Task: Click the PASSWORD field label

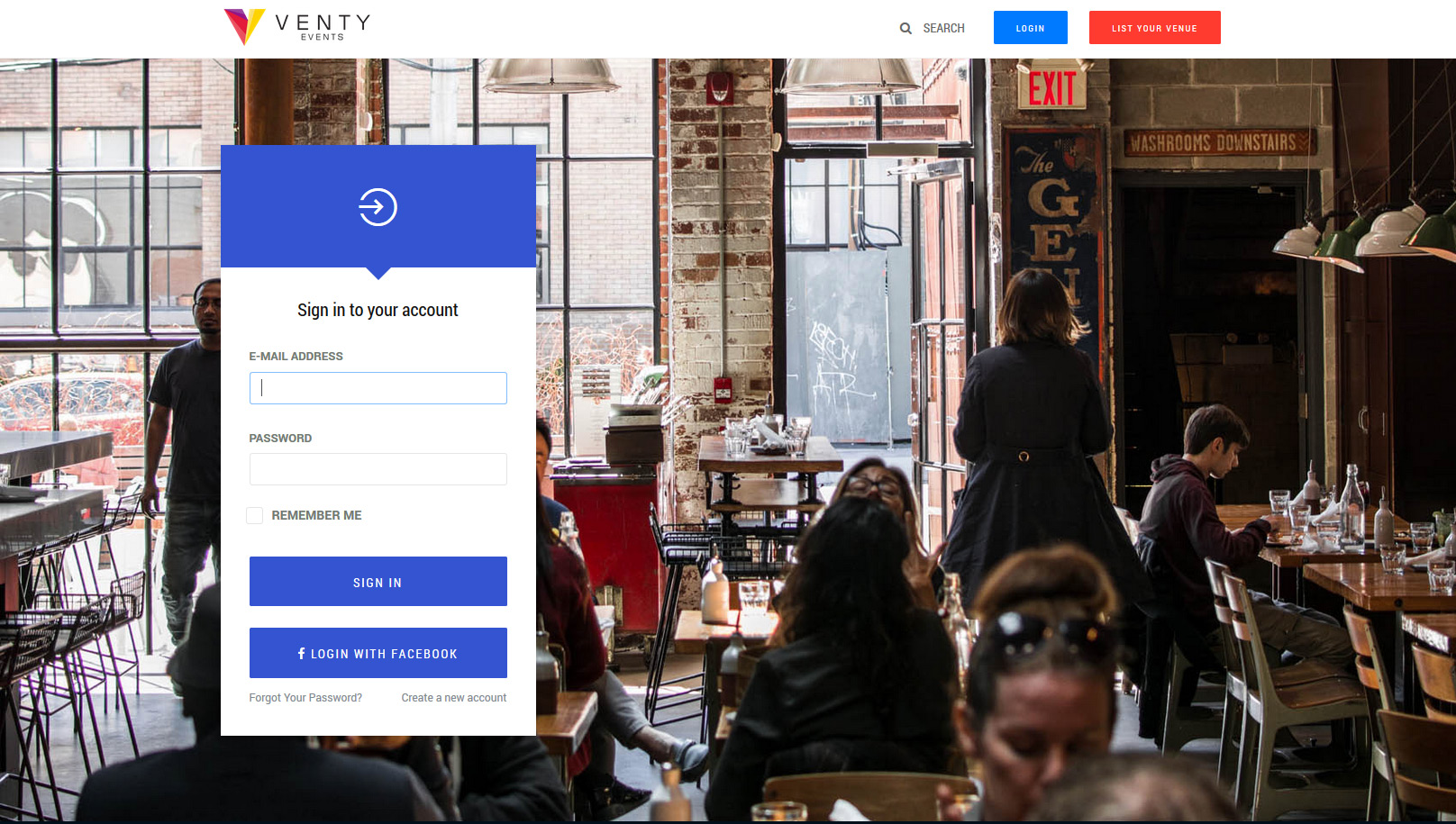Action: tap(280, 439)
